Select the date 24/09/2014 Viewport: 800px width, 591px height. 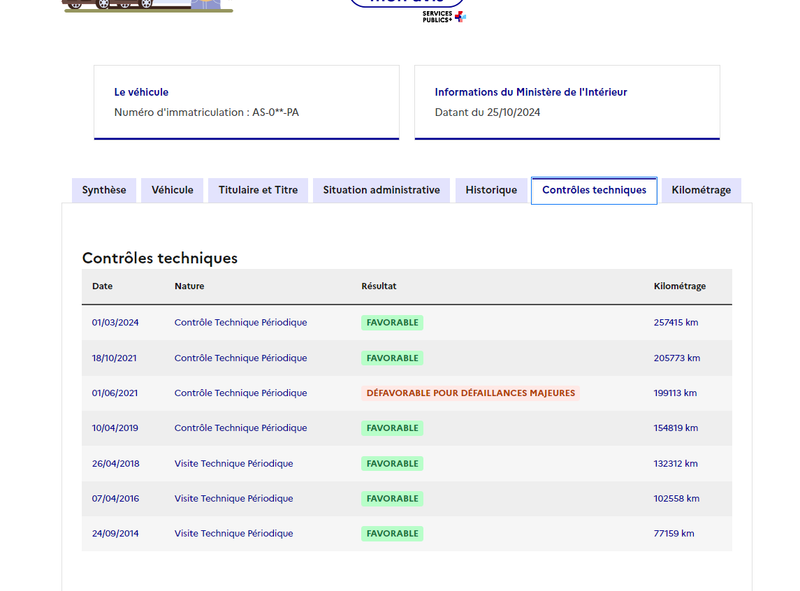(x=115, y=534)
